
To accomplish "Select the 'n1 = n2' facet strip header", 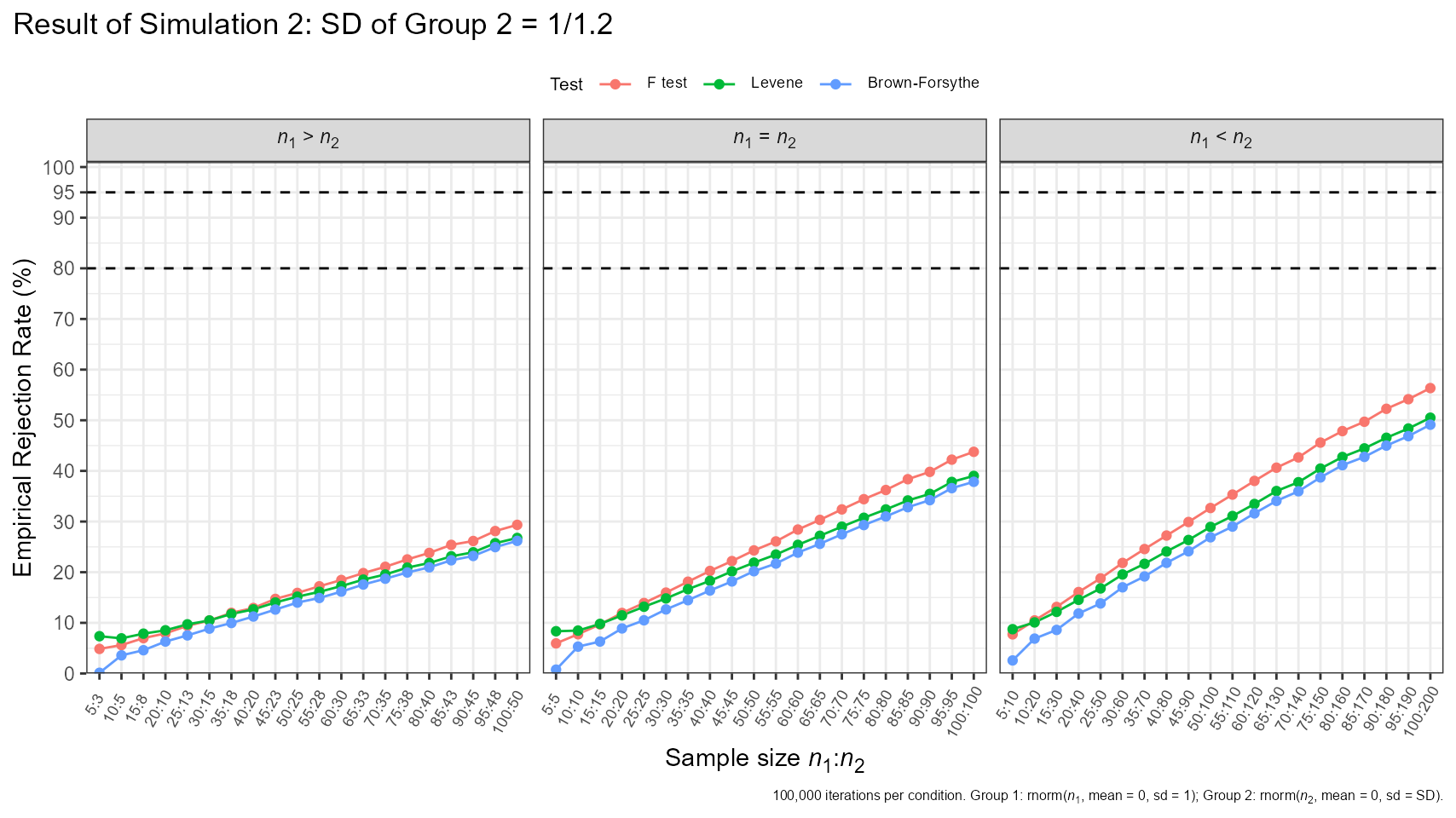I will click(x=765, y=140).
